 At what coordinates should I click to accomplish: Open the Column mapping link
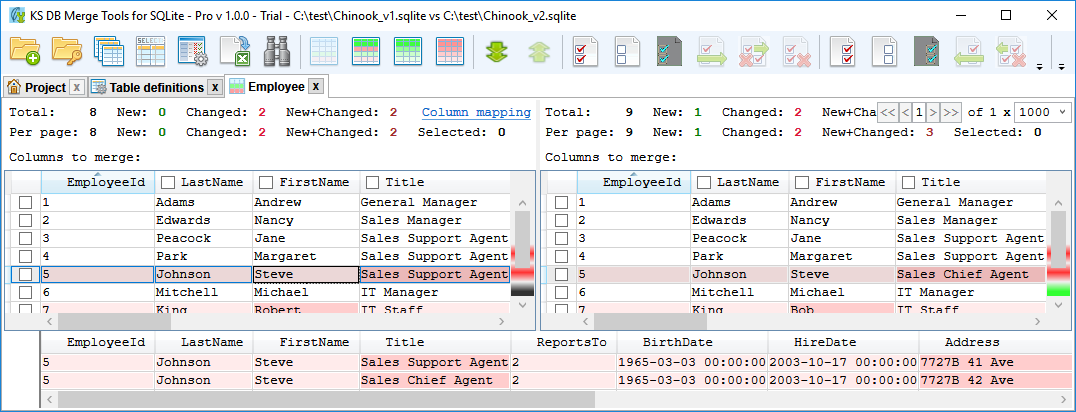[476, 112]
